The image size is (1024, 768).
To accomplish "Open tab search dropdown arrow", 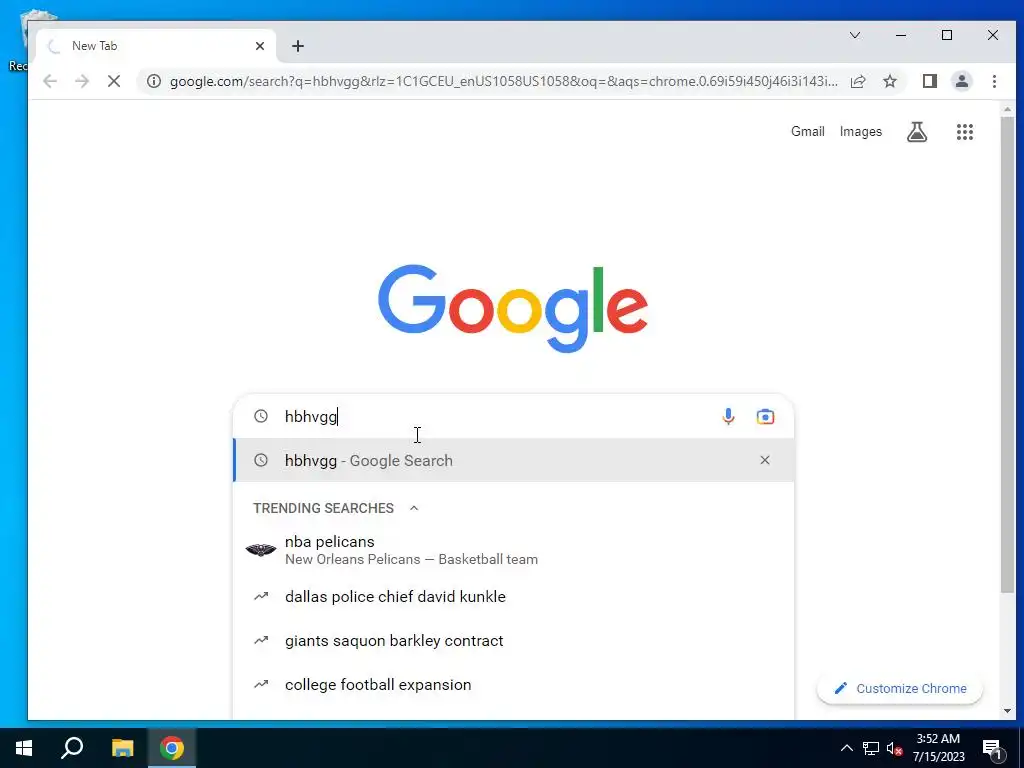I will 854,35.
